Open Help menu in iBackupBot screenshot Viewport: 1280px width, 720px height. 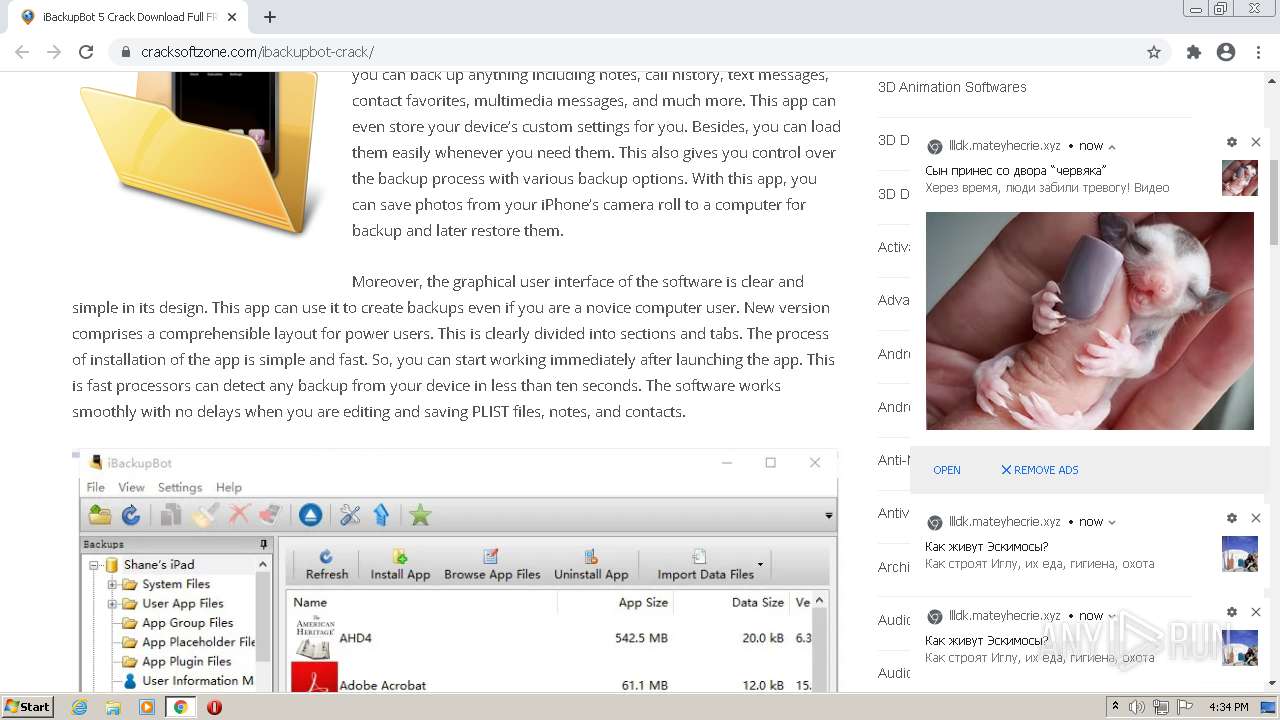click(x=229, y=487)
